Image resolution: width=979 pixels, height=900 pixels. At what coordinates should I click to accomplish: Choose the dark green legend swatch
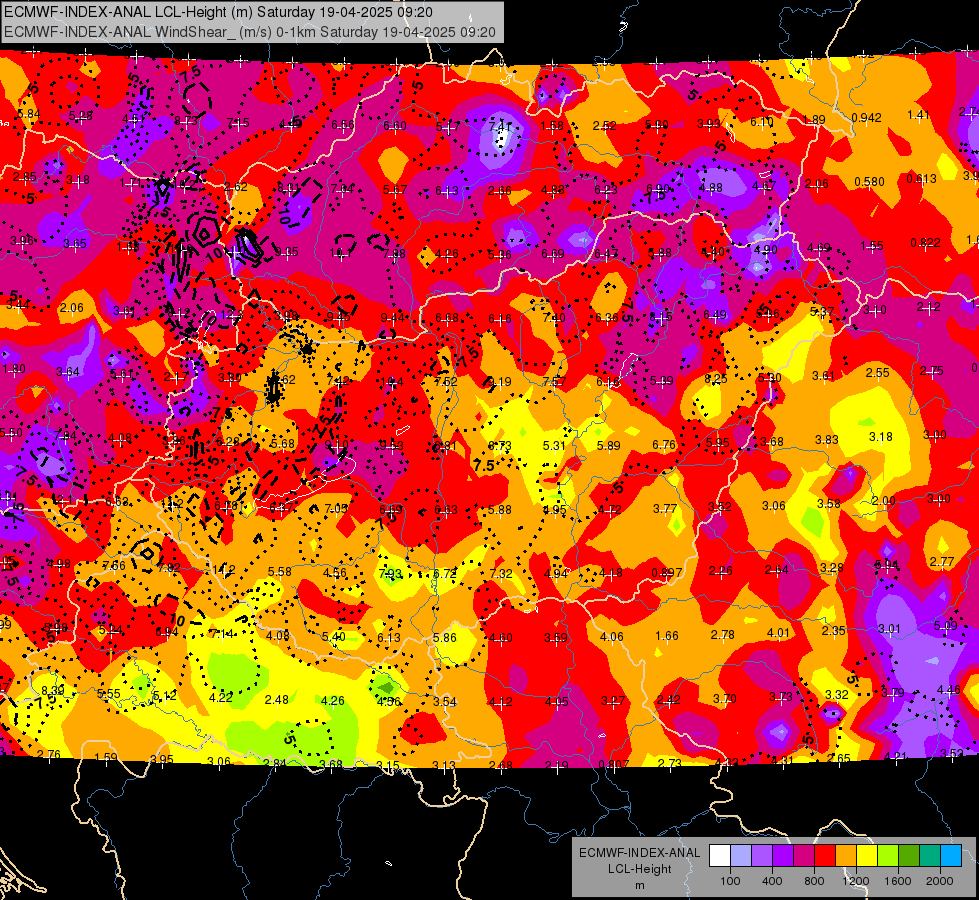908,856
